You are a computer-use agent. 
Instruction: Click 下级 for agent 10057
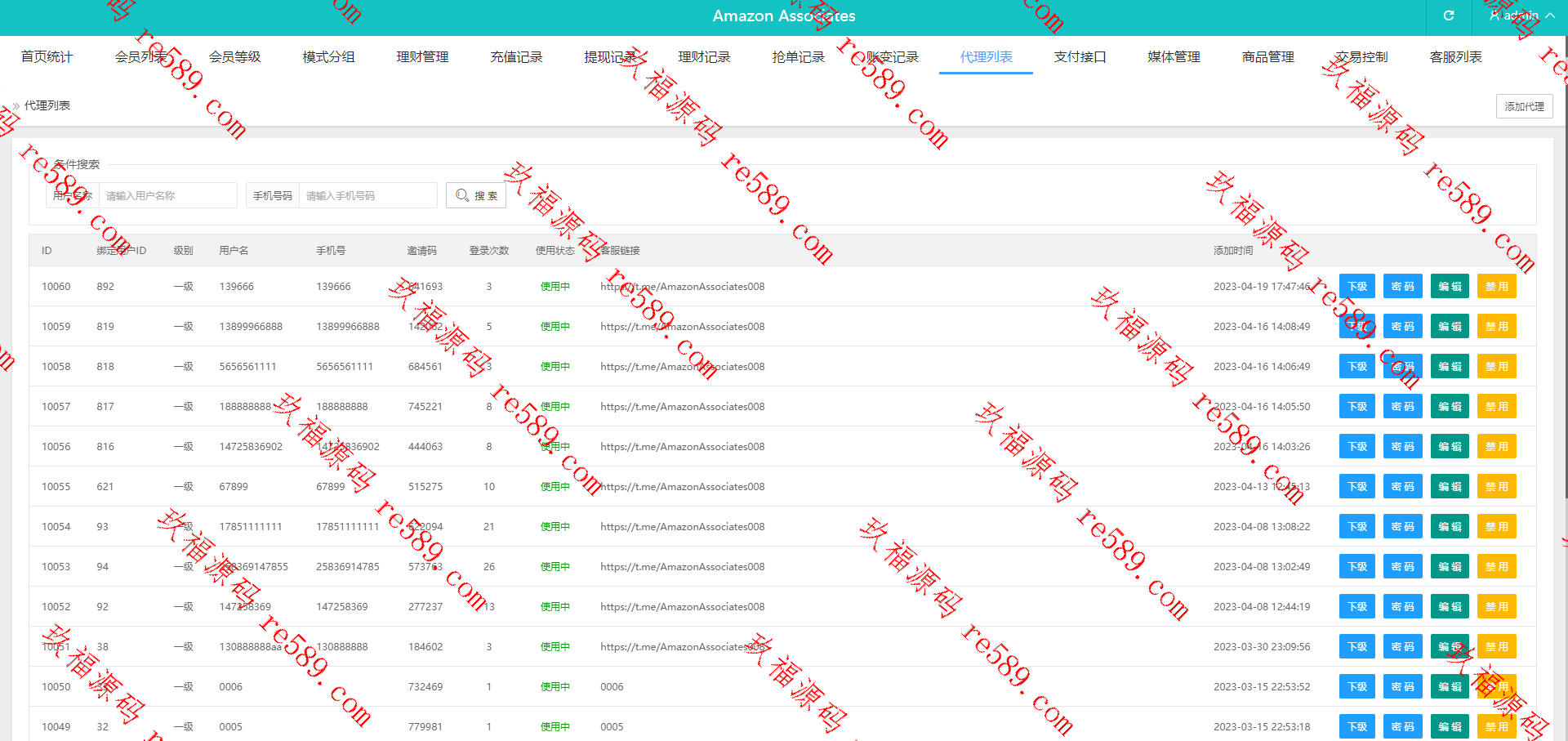point(1357,406)
